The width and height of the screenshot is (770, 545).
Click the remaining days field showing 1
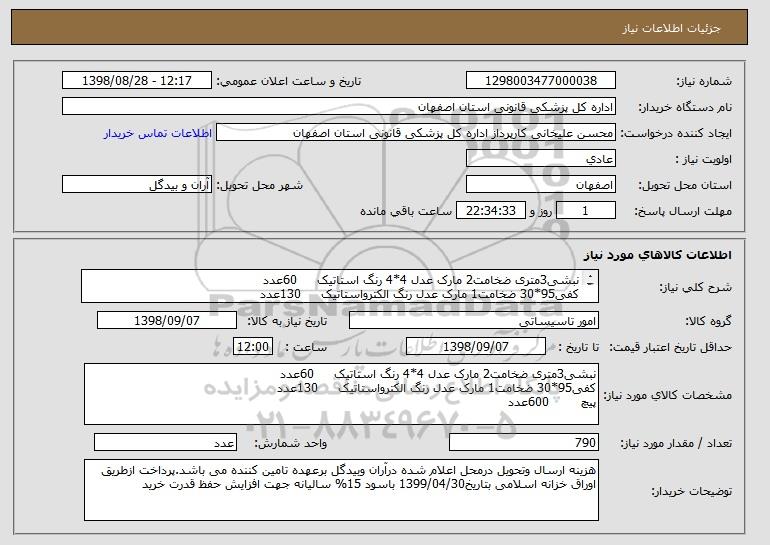tap(585, 211)
